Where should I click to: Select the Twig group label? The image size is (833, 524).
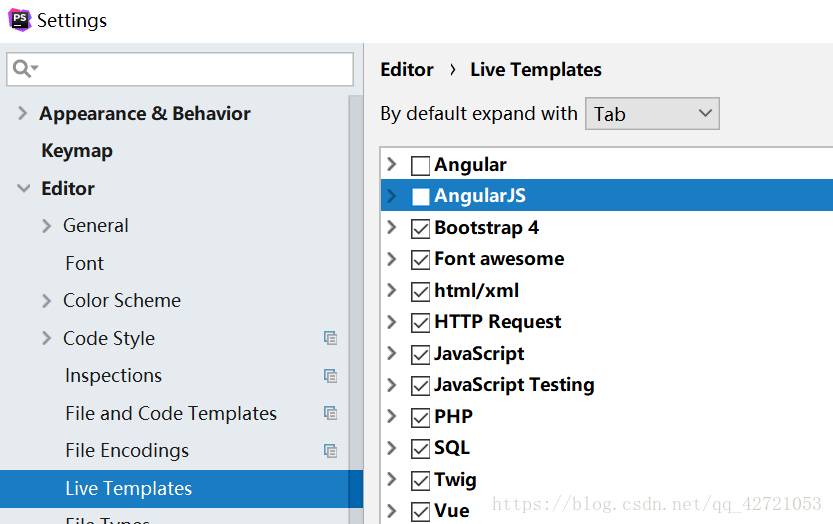tap(455, 479)
